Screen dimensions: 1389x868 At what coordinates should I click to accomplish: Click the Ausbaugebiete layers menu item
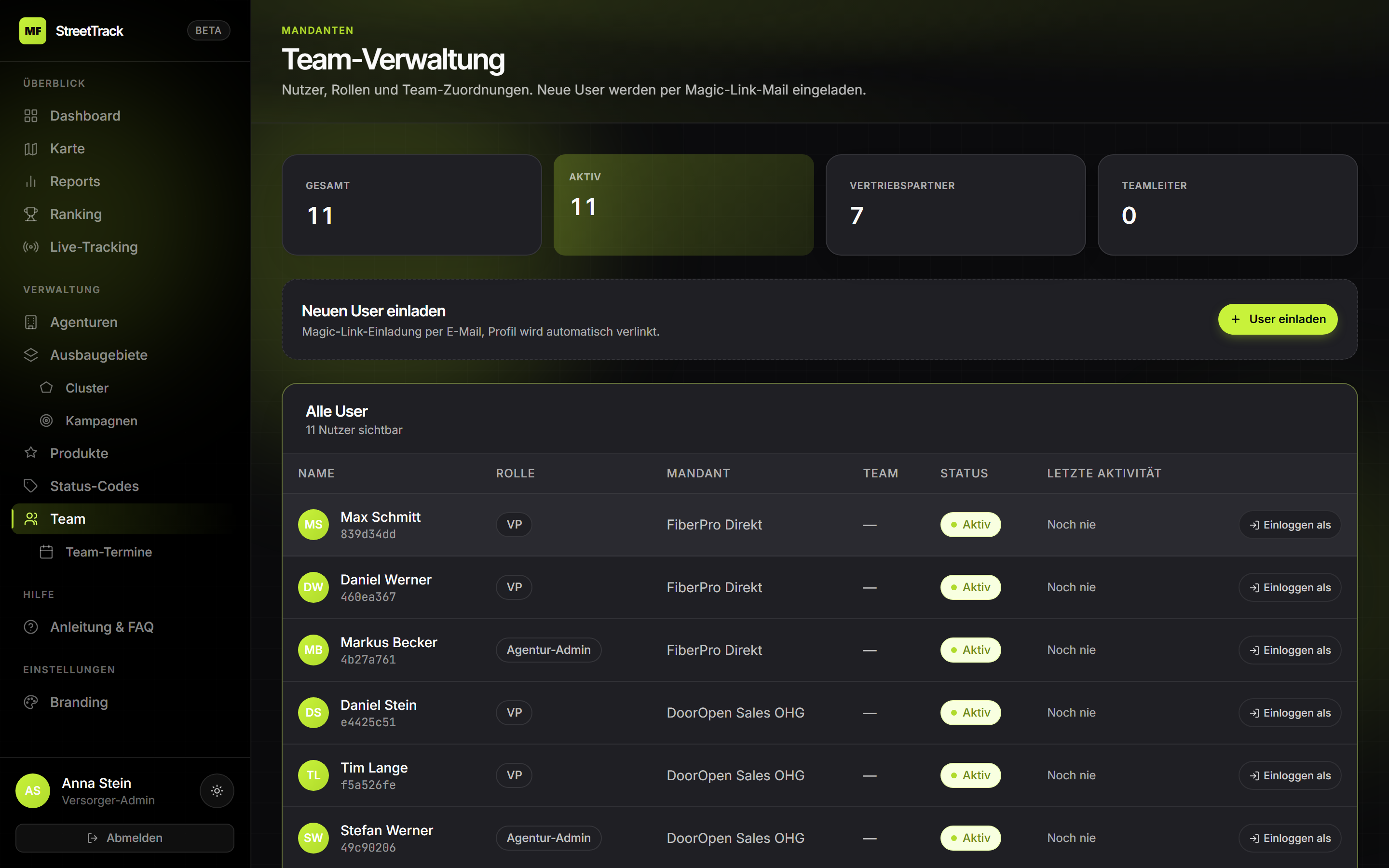coord(99,355)
